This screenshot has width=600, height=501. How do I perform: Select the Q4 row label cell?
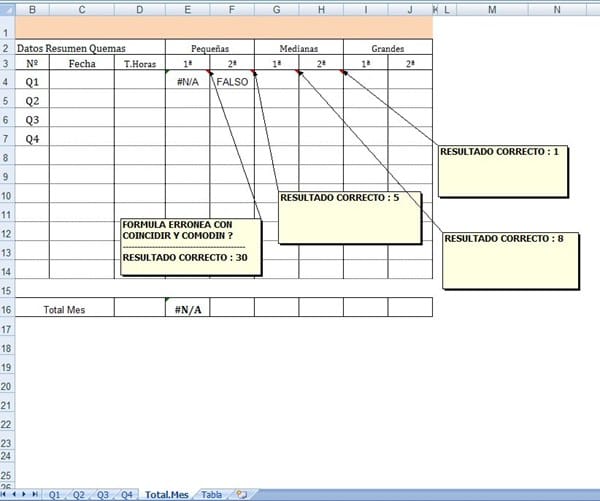(x=33, y=137)
